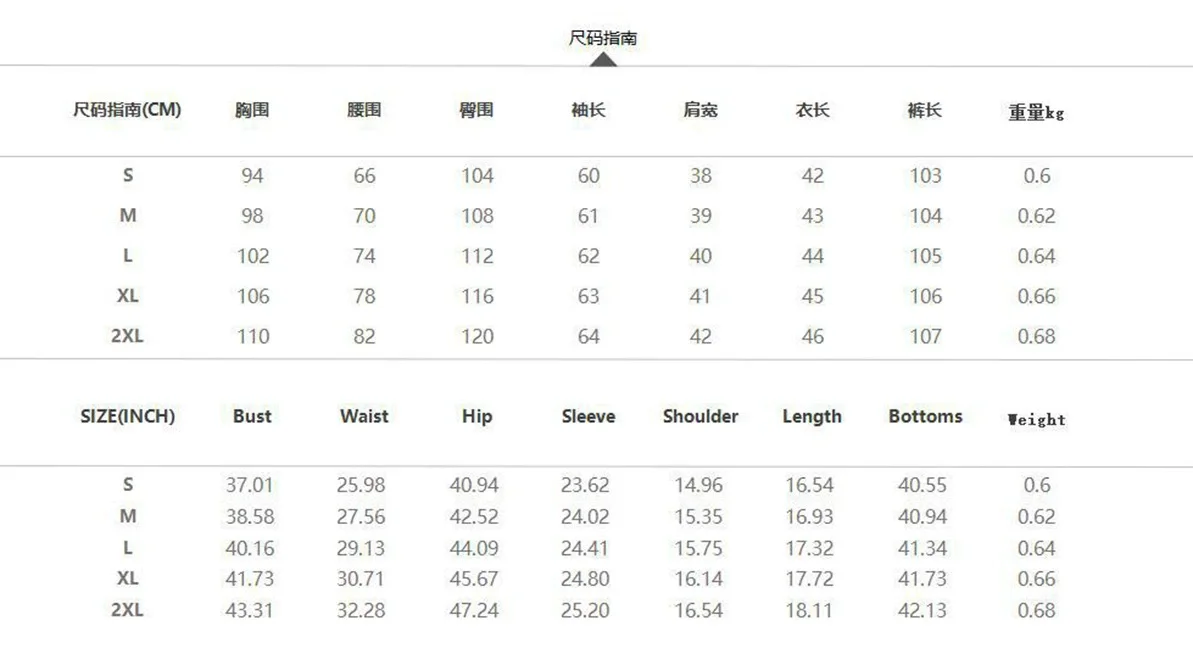Select the 胸围 column header

[x=252, y=110]
